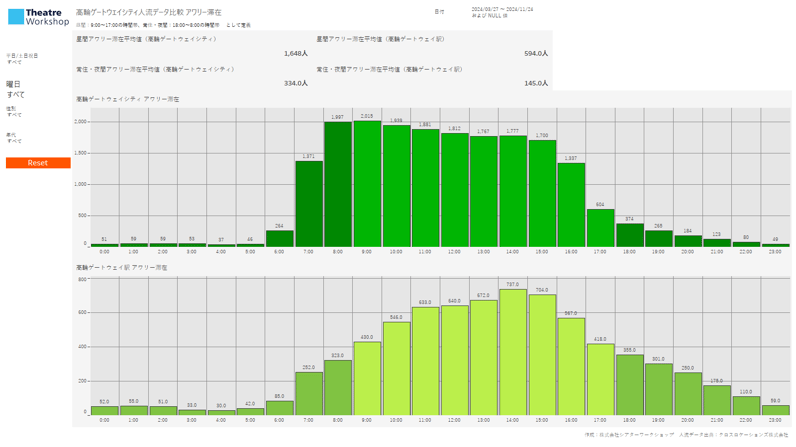Expand the 性別 filter dropdown
This screenshot has height=447, width=796.
(14, 115)
